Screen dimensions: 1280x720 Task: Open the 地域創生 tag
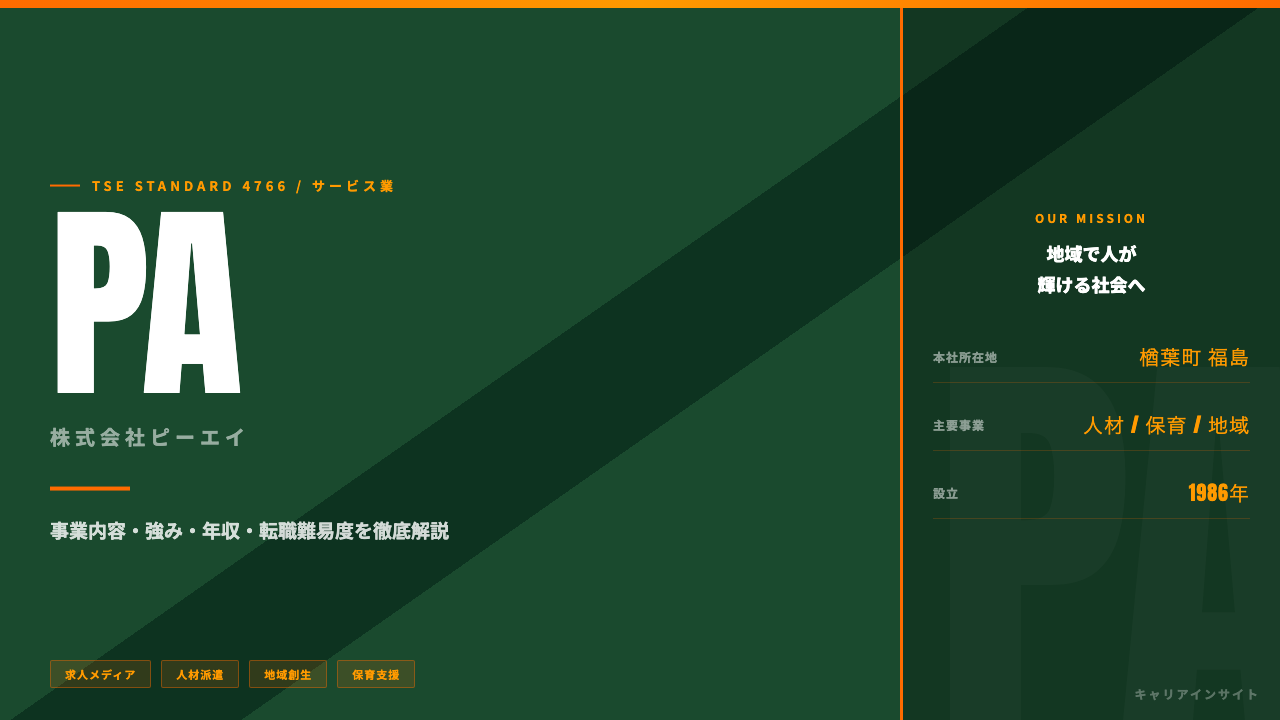point(288,674)
